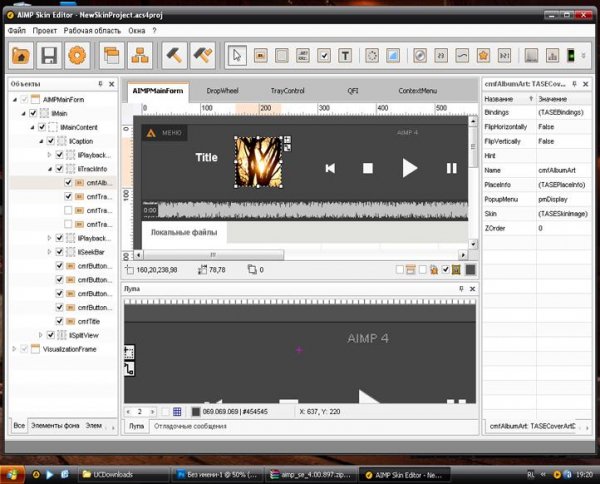The height and width of the screenshot is (484, 600).
Task: Uncheck the selected cmfAlb... item checkbox
Action: 68,183
